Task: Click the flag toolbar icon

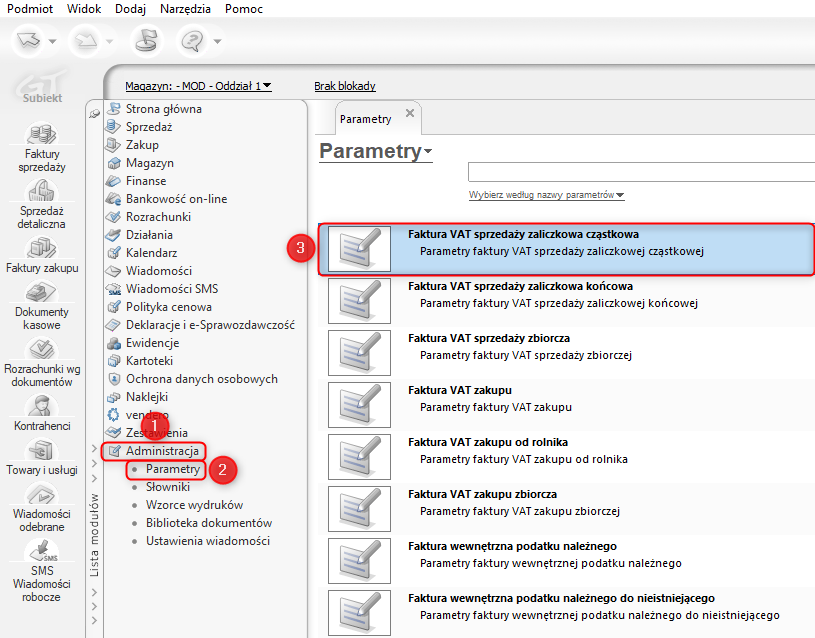Action: tap(146, 40)
